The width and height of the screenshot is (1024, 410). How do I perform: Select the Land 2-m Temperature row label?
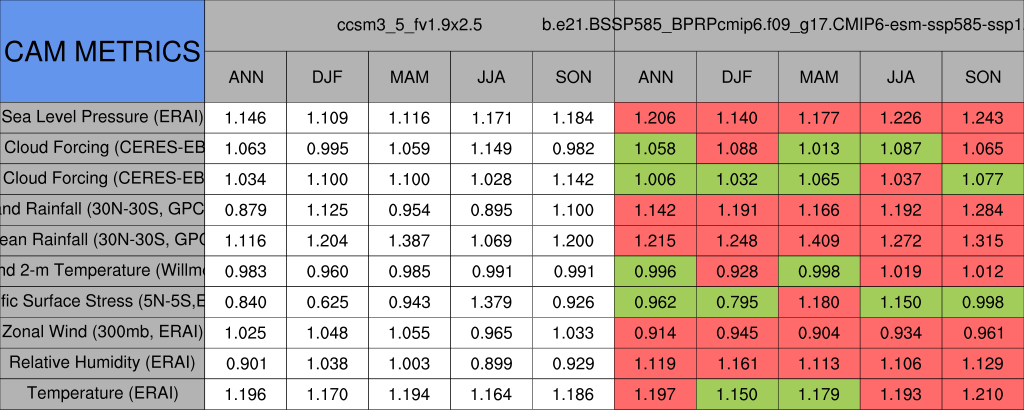tap(102, 271)
